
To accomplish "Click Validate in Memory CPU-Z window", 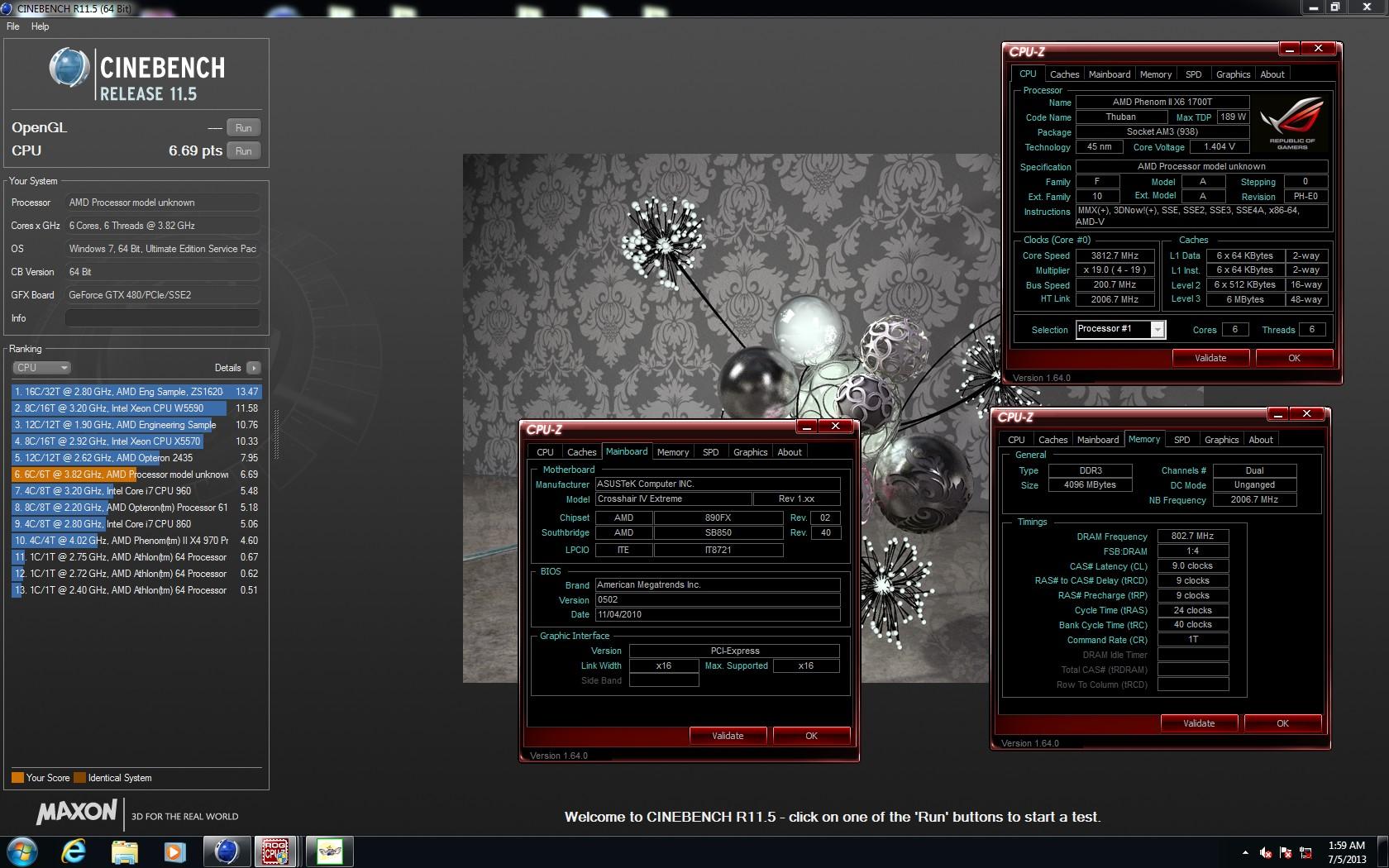I will [1199, 723].
